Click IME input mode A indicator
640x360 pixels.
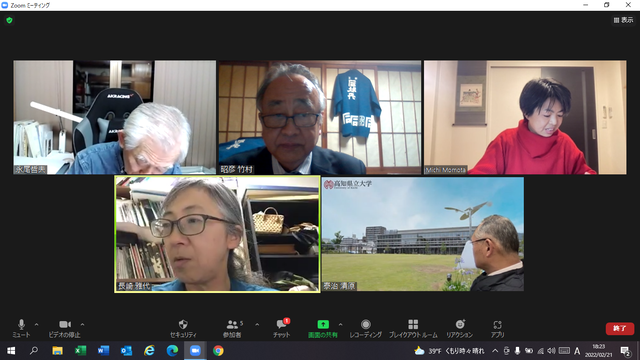tap(577, 351)
